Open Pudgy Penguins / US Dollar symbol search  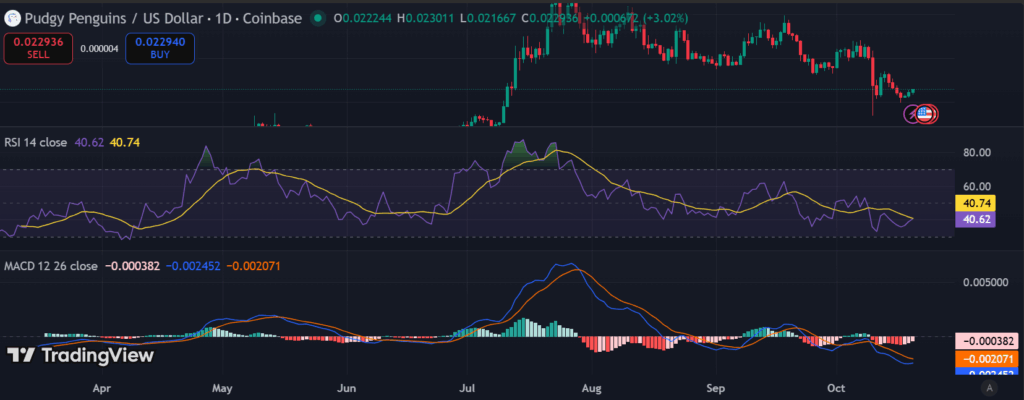(150, 18)
